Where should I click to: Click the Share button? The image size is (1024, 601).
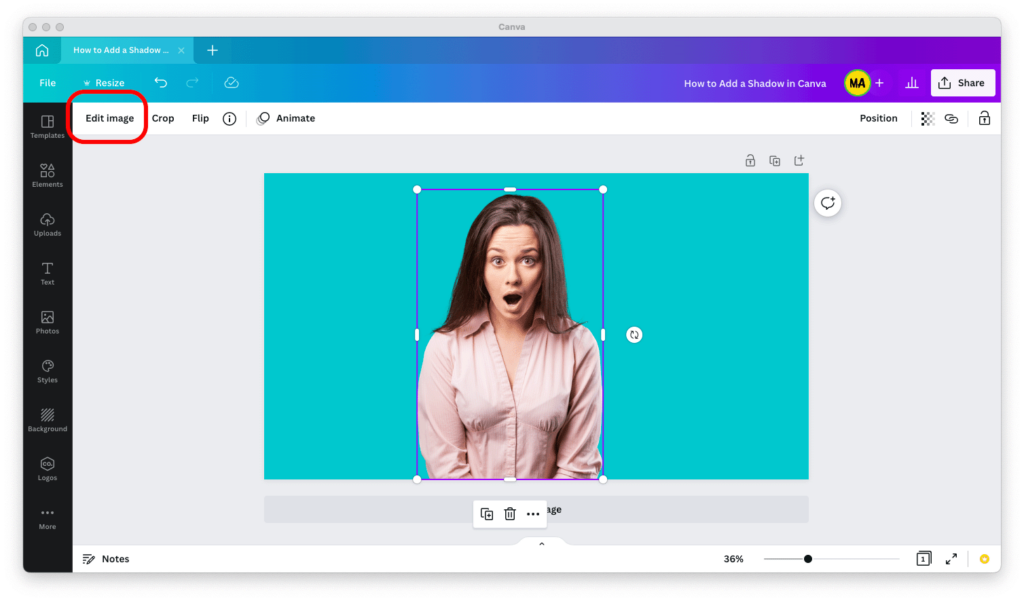coord(963,83)
